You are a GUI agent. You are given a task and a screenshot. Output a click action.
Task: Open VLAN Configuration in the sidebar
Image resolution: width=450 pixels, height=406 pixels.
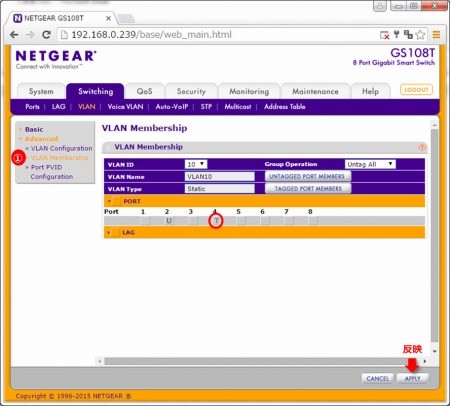coord(62,148)
